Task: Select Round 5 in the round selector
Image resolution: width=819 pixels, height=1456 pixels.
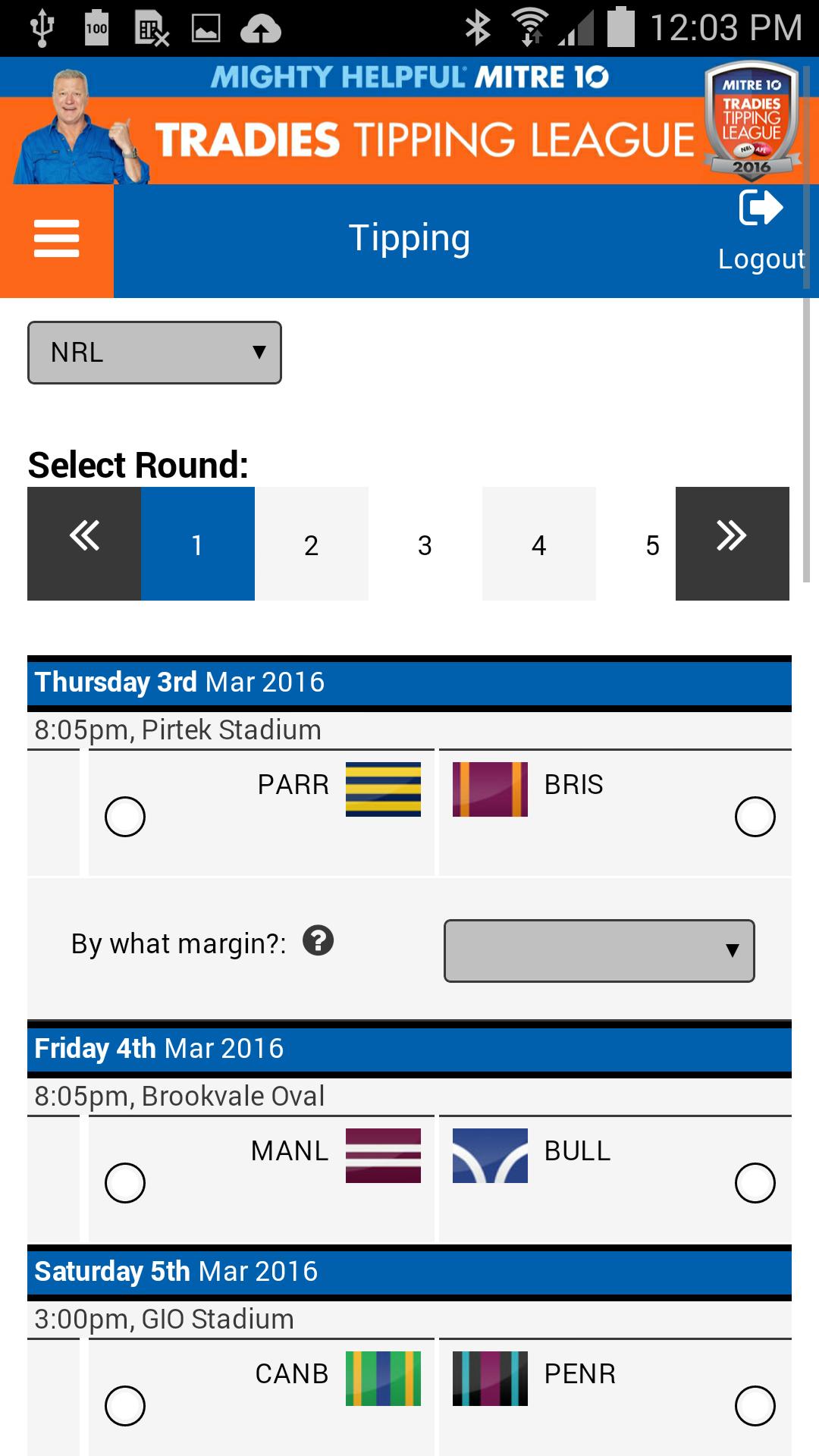Action: click(652, 543)
